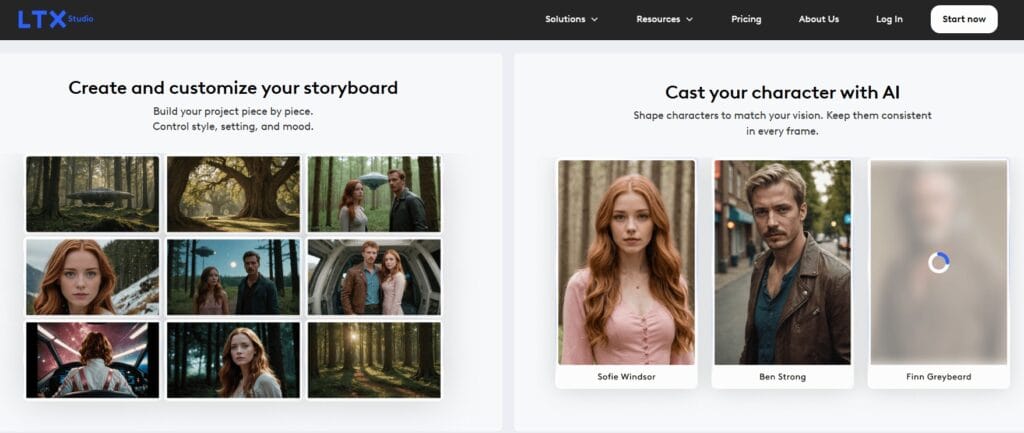Open the couple with flying saucer frame
This screenshot has width=1024, height=433.
tap(374, 194)
